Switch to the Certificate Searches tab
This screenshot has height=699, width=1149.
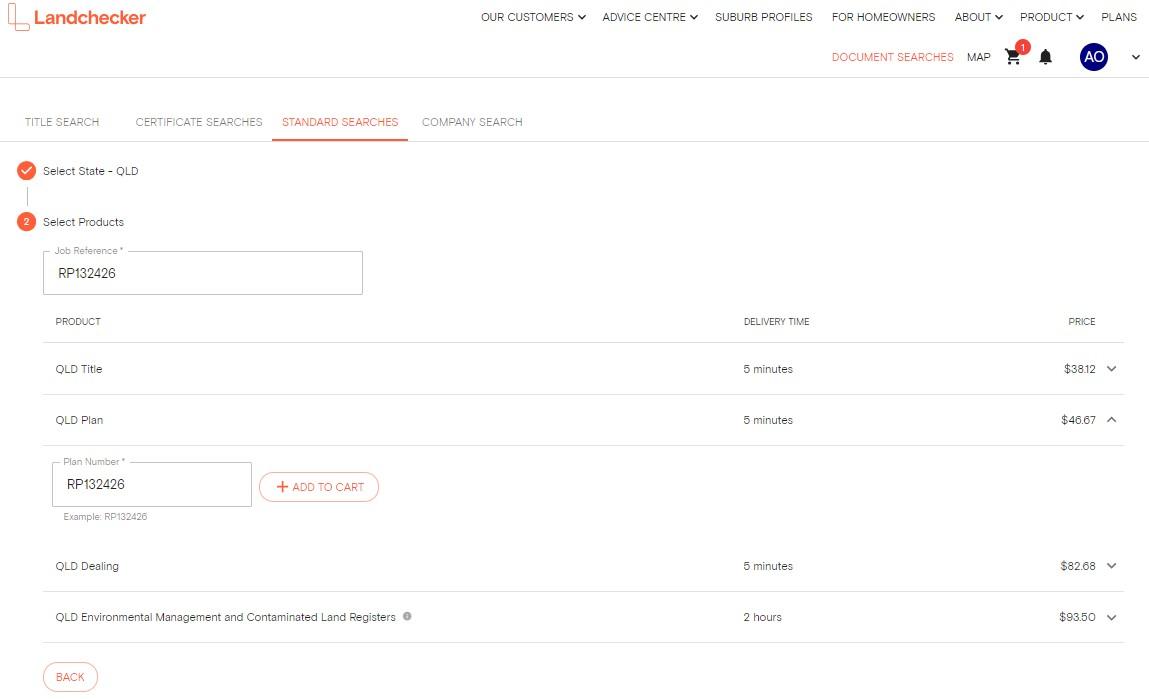[x=199, y=122]
